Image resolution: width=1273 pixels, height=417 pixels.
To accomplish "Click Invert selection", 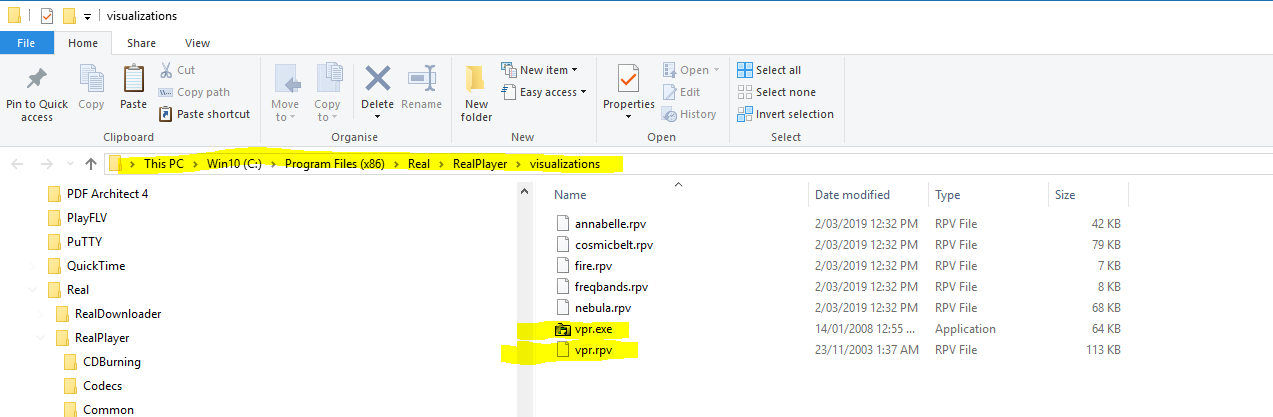I will pos(785,114).
